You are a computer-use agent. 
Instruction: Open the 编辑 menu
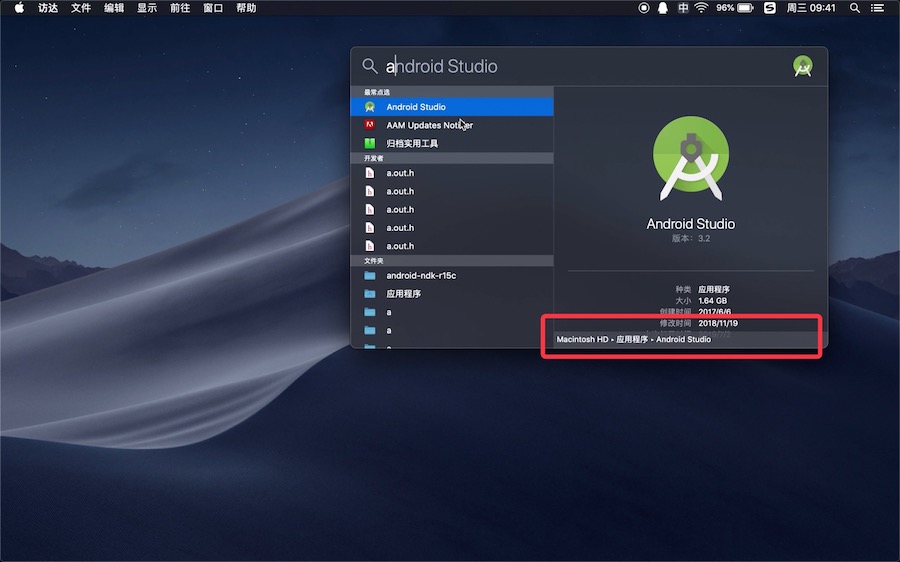point(114,8)
